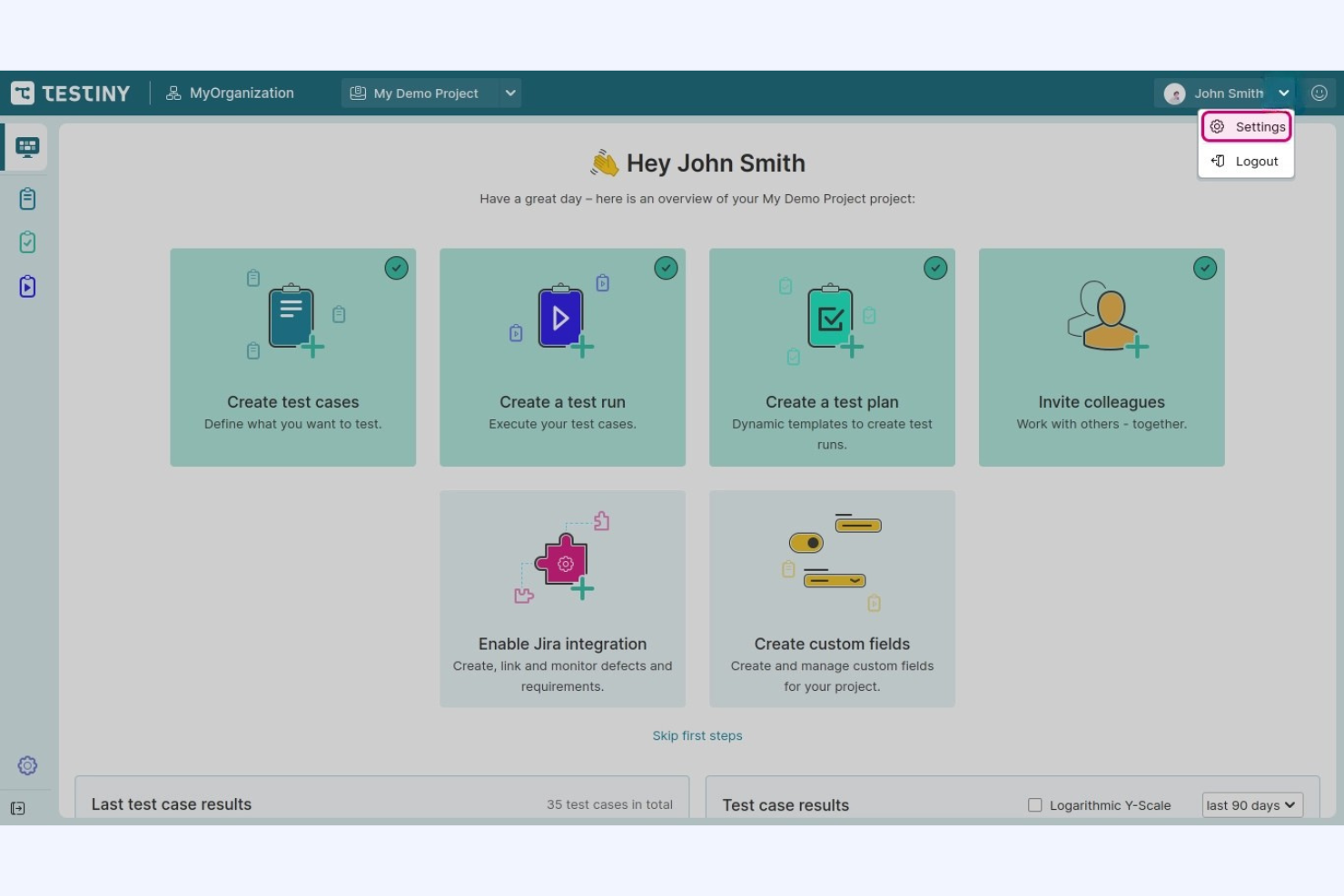Click the smiley feedback icon in top bar

(x=1319, y=93)
